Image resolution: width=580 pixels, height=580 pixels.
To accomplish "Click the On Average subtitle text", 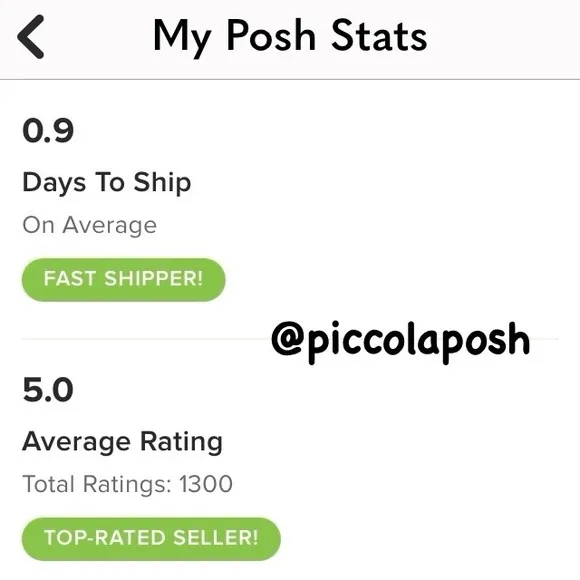I will pyautogui.click(x=90, y=225).
